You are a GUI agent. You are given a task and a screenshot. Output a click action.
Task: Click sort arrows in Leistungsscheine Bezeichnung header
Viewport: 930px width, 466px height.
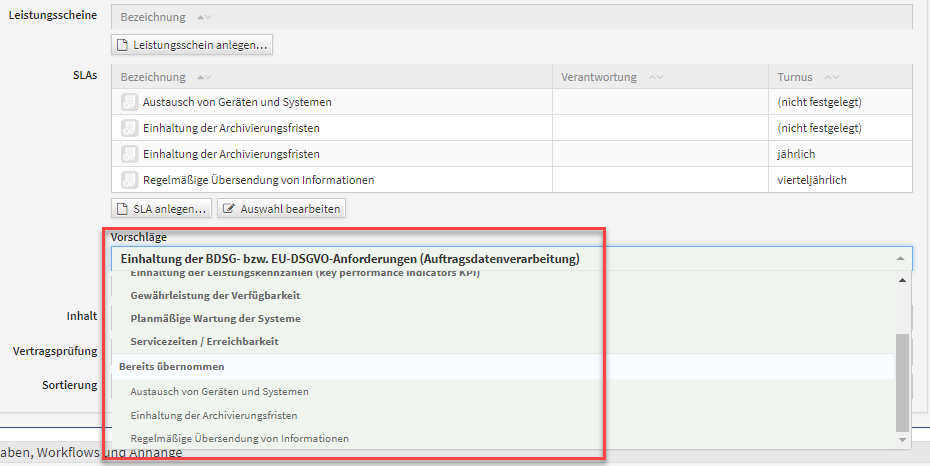pyautogui.click(x=203, y=18)
